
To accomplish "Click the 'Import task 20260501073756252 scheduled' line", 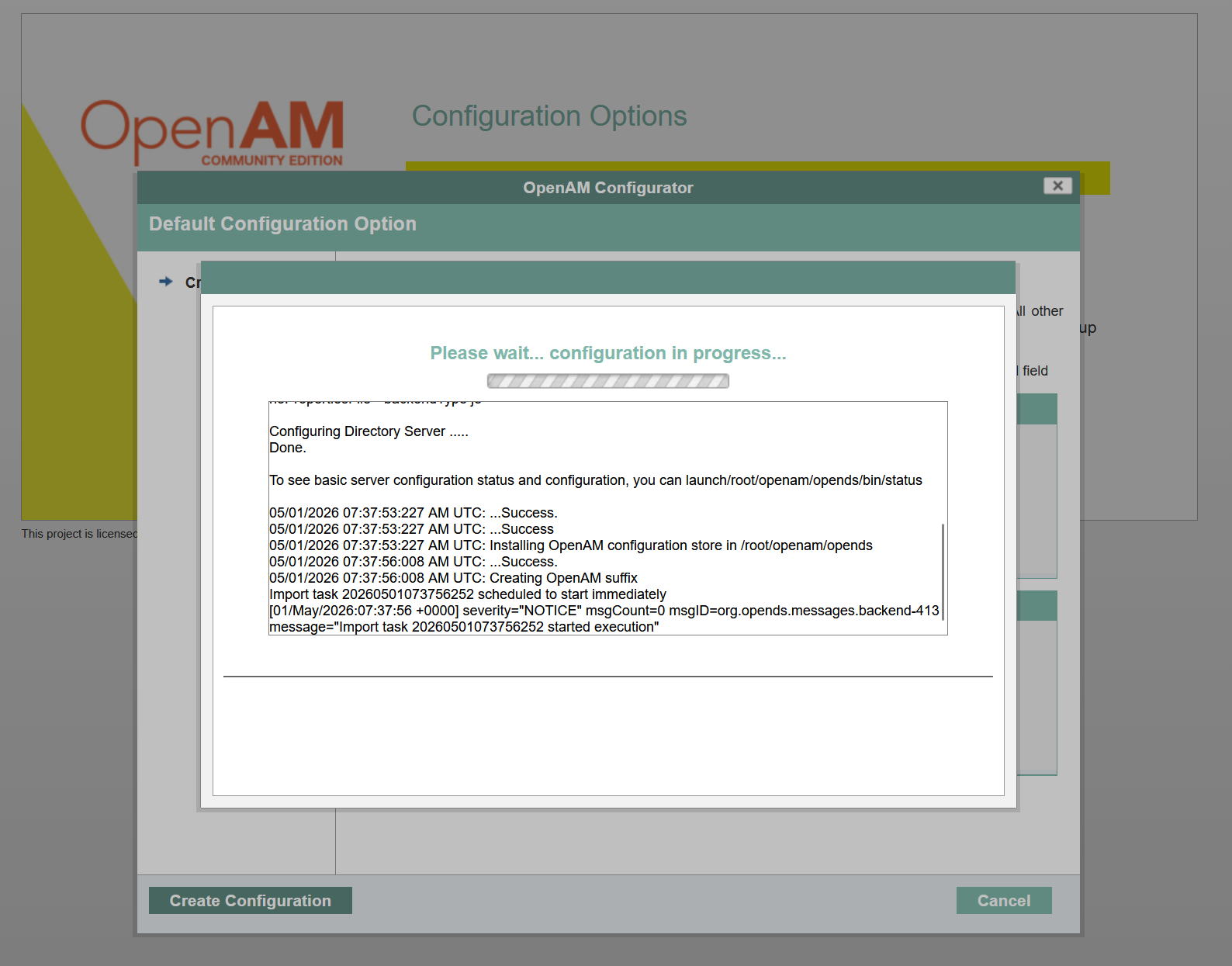I will point(468,594).
